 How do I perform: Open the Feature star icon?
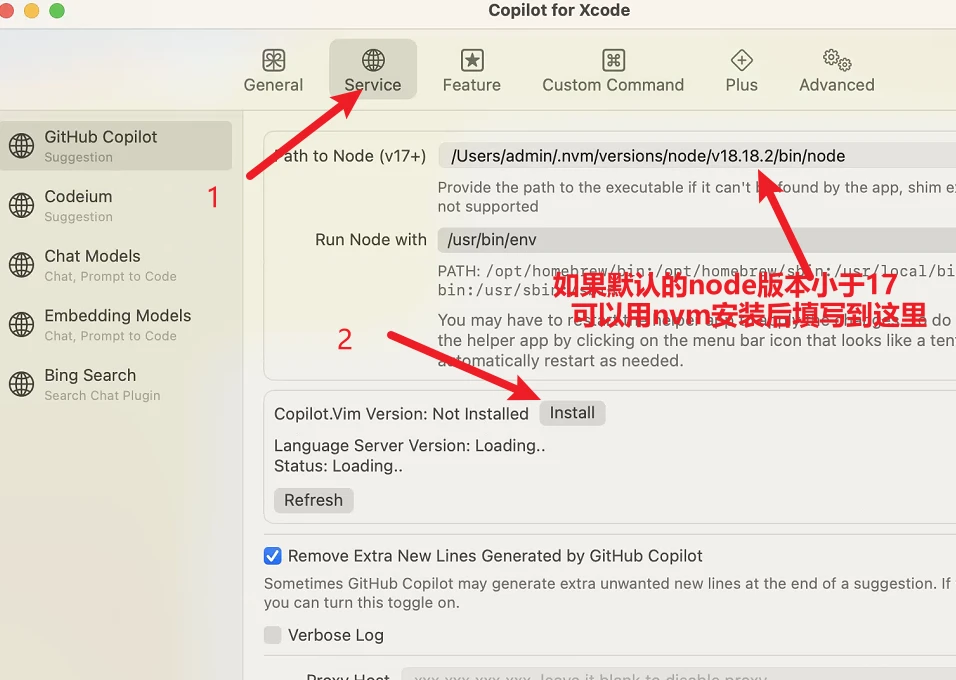(472, 60)
